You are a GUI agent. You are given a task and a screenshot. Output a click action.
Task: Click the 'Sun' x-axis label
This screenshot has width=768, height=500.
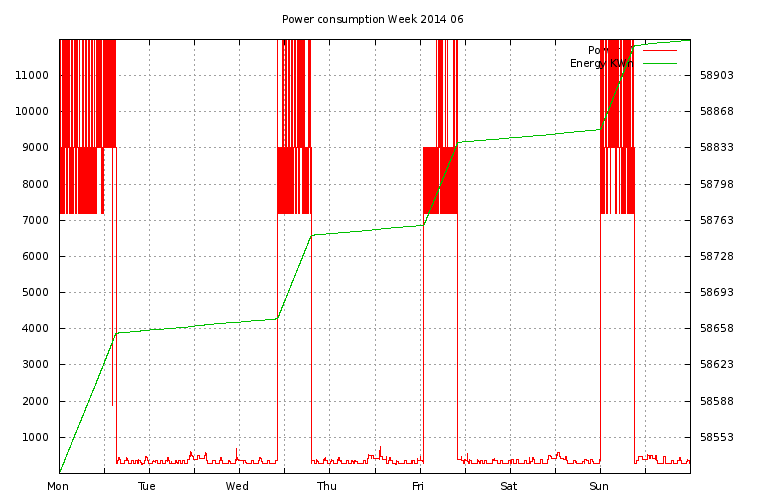[599, 486]
